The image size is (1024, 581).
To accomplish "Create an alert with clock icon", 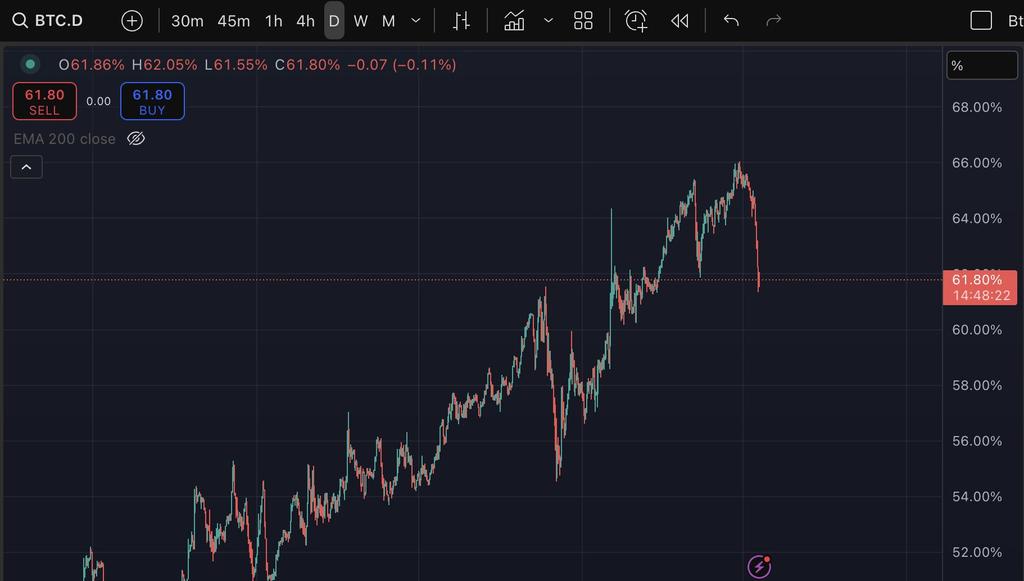I will coord(636,21).
